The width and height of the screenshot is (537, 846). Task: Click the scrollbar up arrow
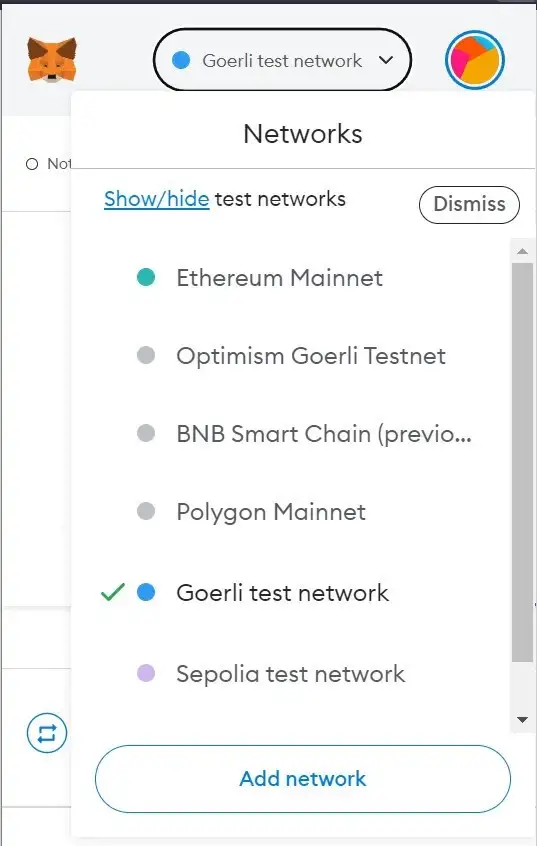tap(522, 251)
